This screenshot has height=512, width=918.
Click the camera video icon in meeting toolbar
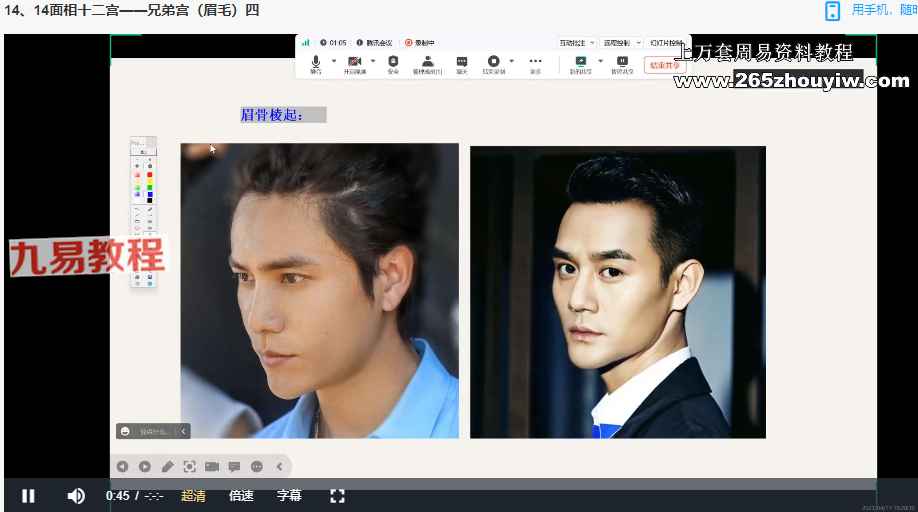354,62
